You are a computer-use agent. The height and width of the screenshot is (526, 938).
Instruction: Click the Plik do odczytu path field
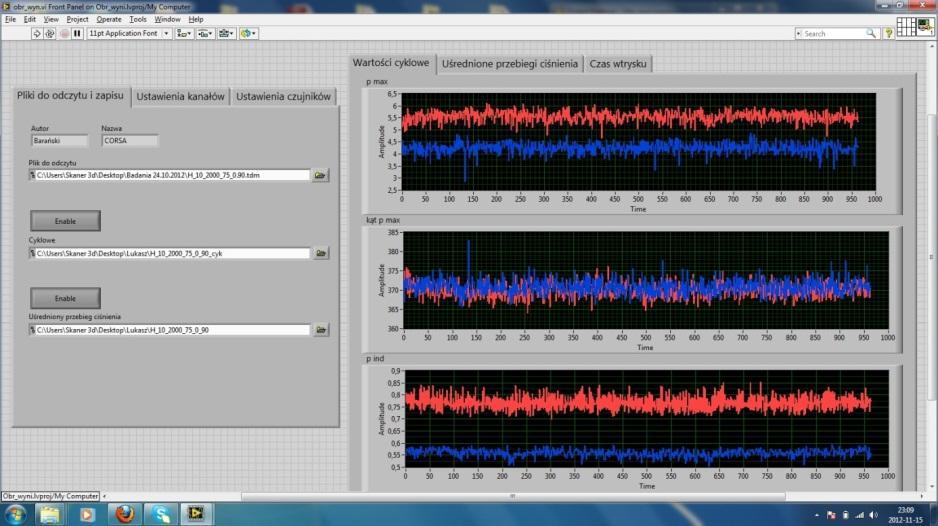pyautogui.click(x=169, y=175)
